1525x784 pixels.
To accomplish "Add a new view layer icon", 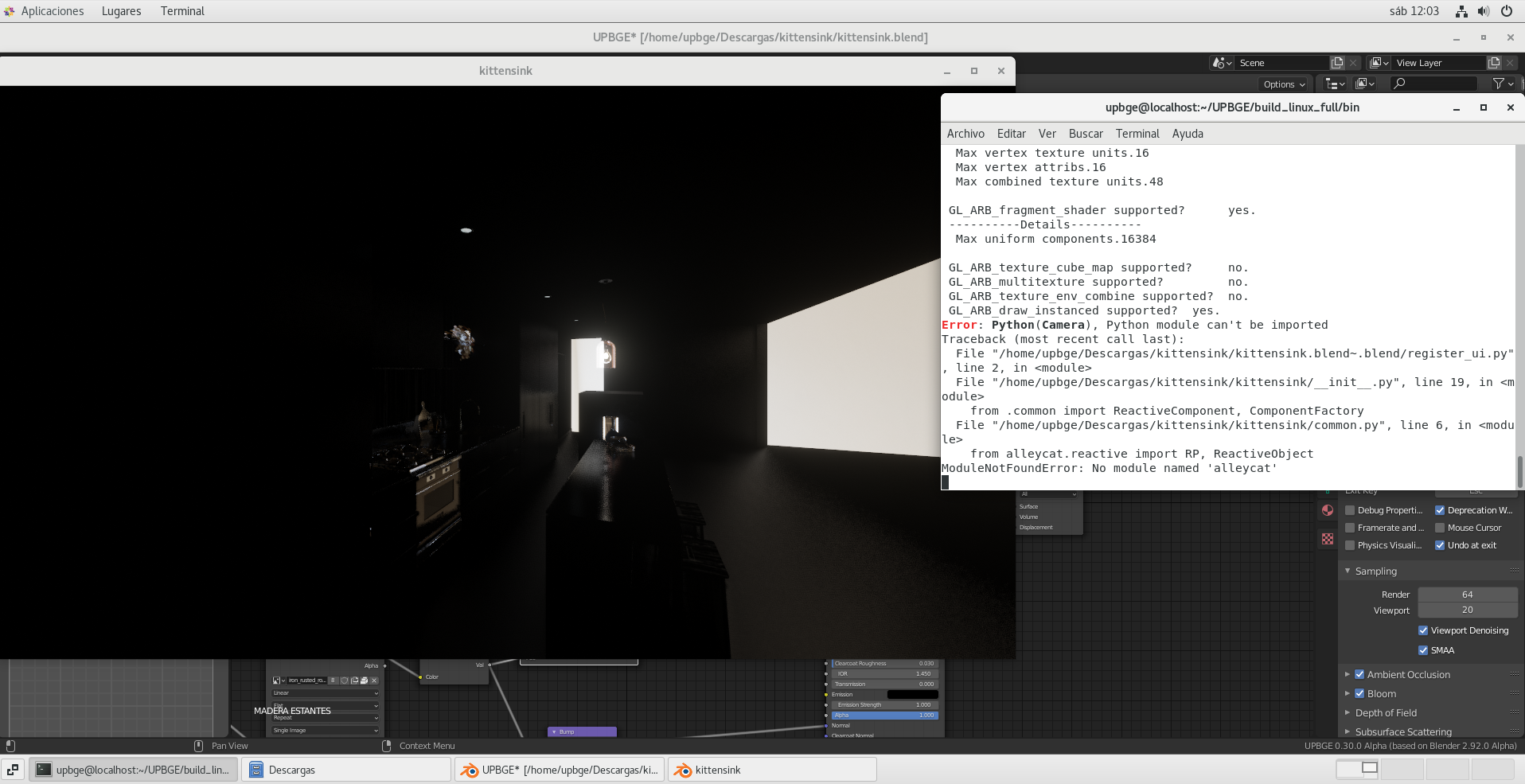I will click(1494, 63).
